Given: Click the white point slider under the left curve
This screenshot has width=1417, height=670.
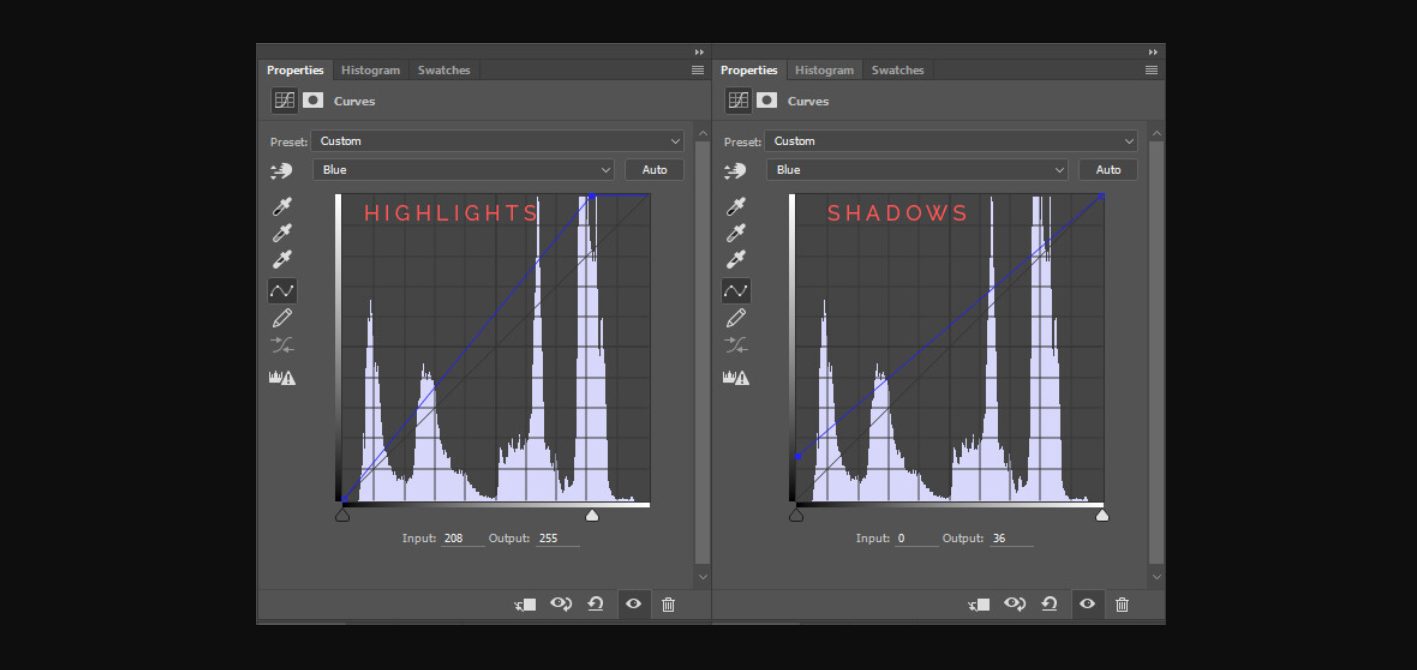Looking at the screenshot, I should [592, 515].
